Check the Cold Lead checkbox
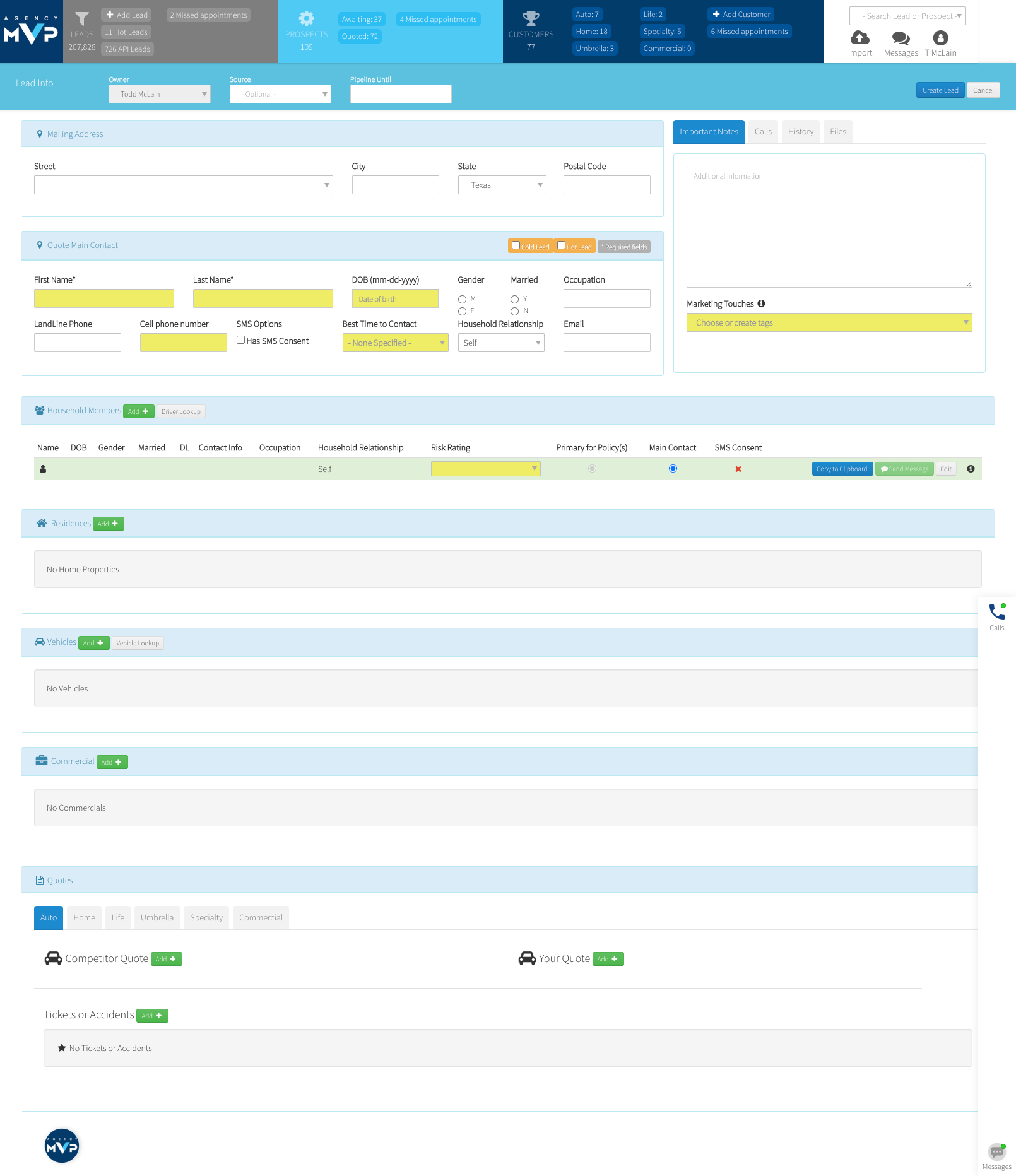This screenshot has width=1016, height=1176. 516,245
